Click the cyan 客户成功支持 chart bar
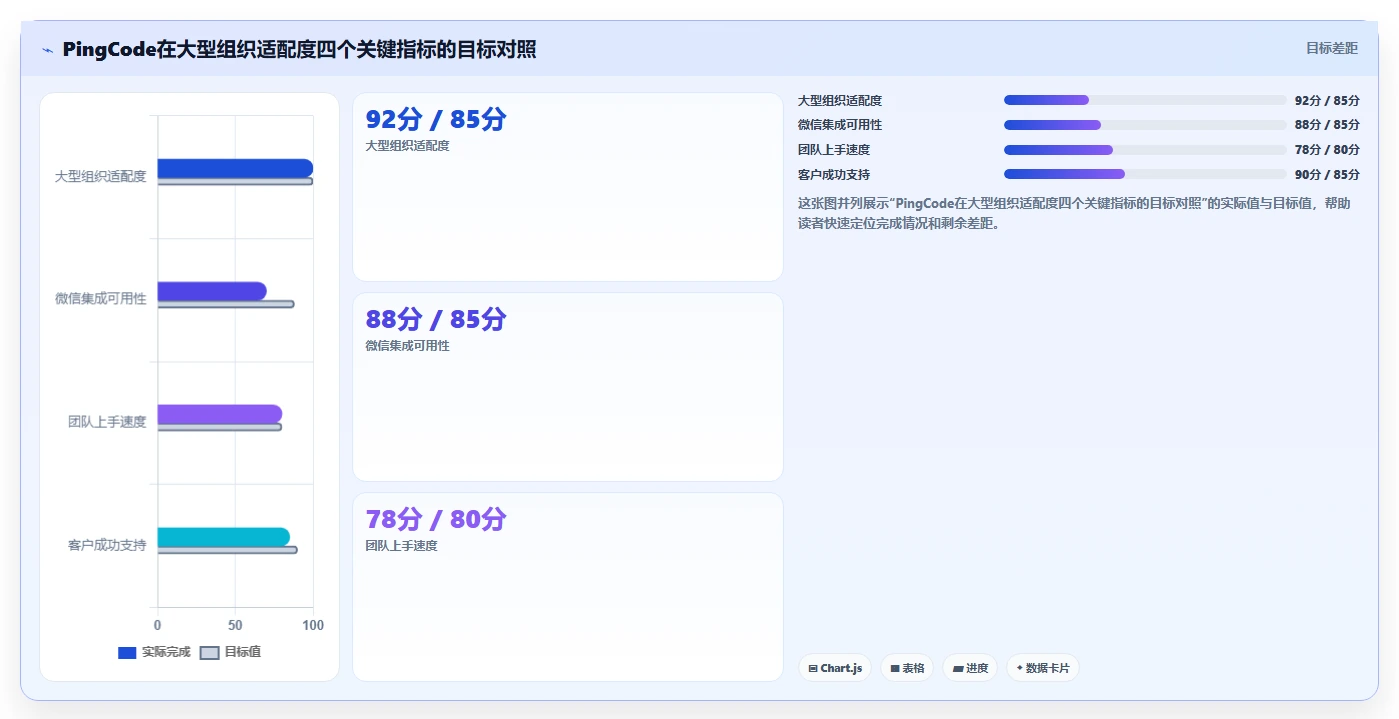The width and height of the screenshot is (1399, 719). (x=224, y=537)
